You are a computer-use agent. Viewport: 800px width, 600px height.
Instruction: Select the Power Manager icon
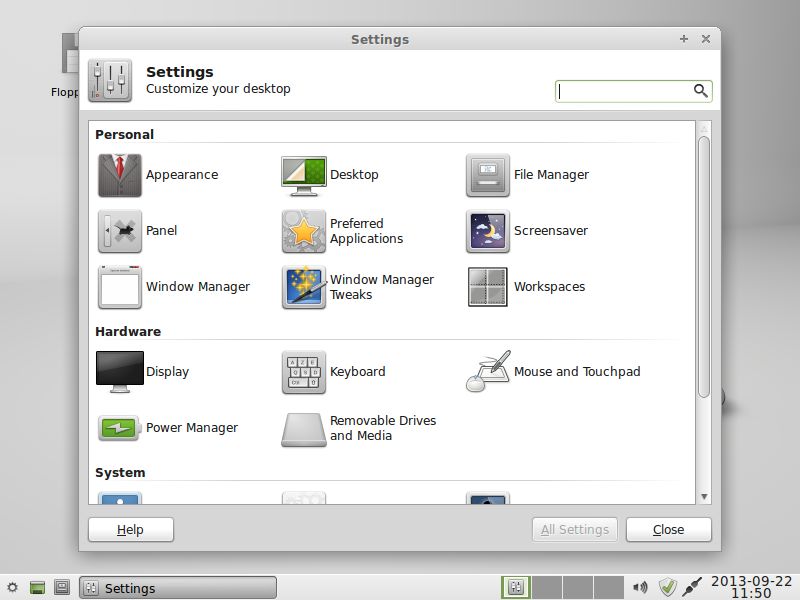point(118,427)
